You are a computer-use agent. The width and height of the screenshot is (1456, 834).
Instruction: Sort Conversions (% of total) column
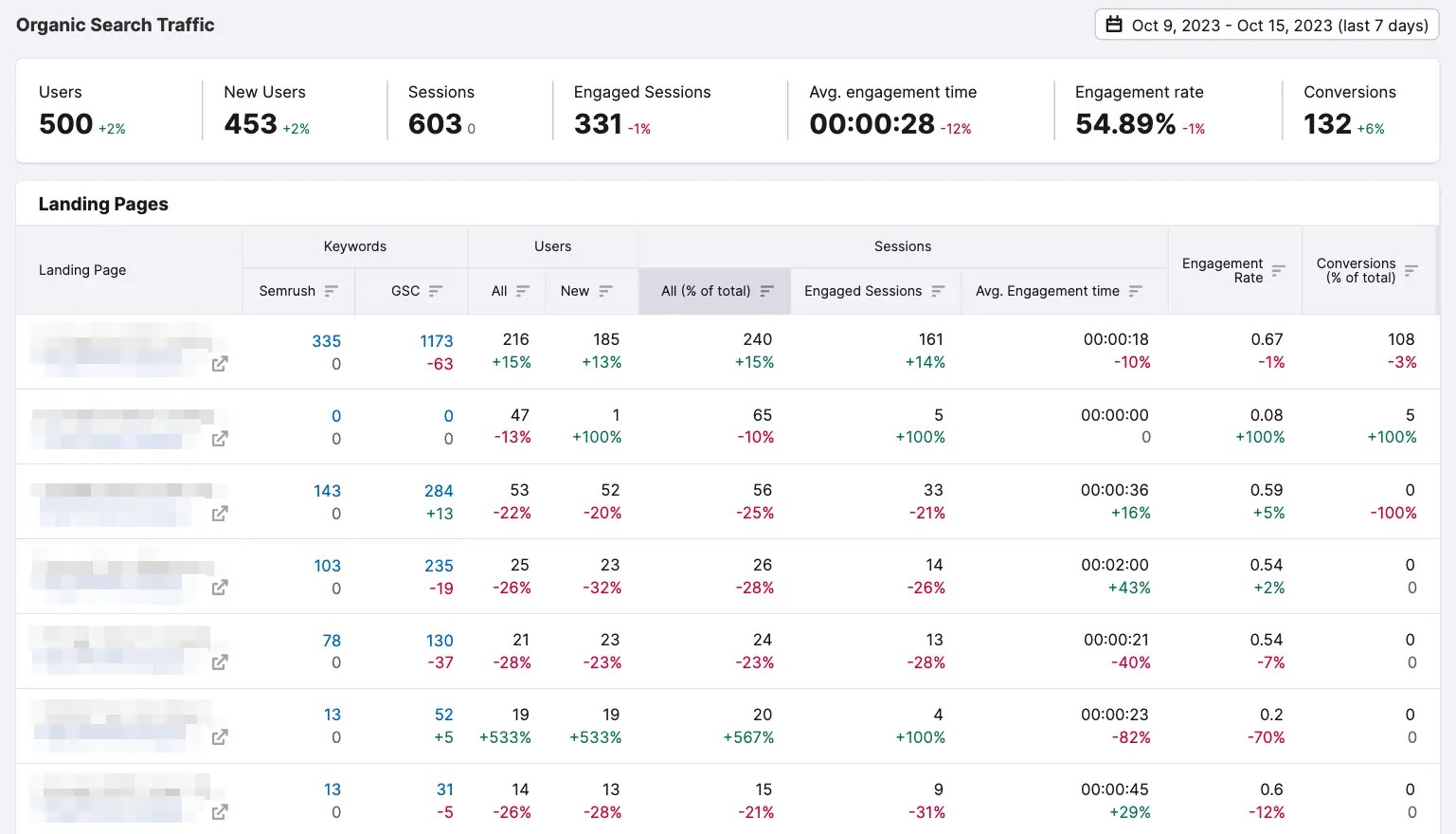[1411, 269]
